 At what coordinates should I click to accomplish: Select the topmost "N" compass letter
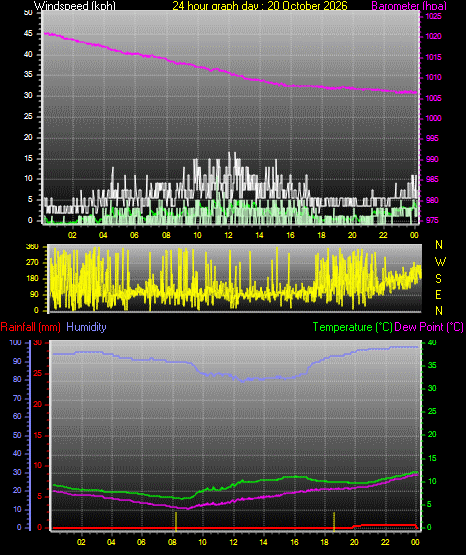tap(439, 245)
